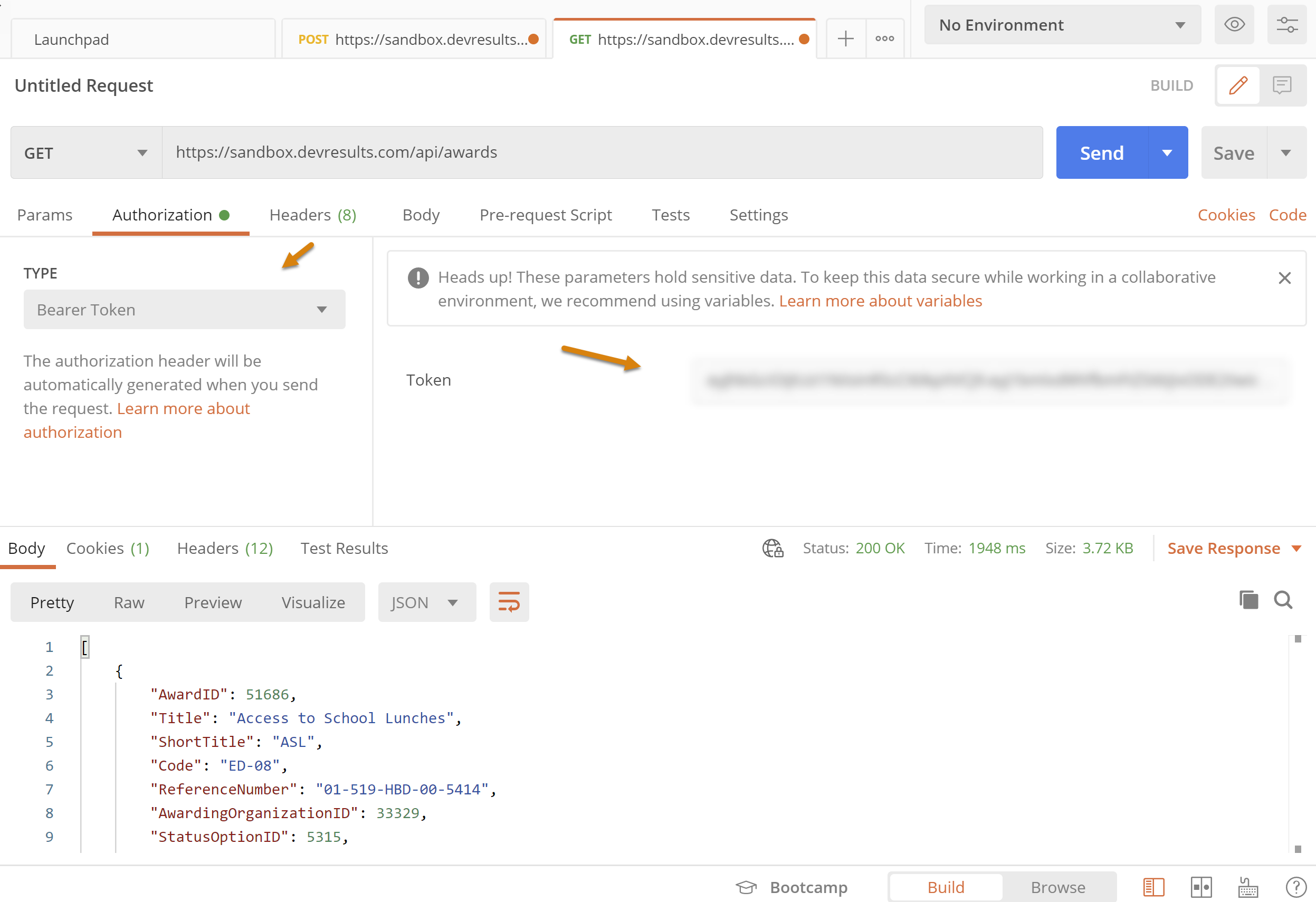Search within the response body
The width and height of the screenshot is (1316, 902).
pos(1283,600)
